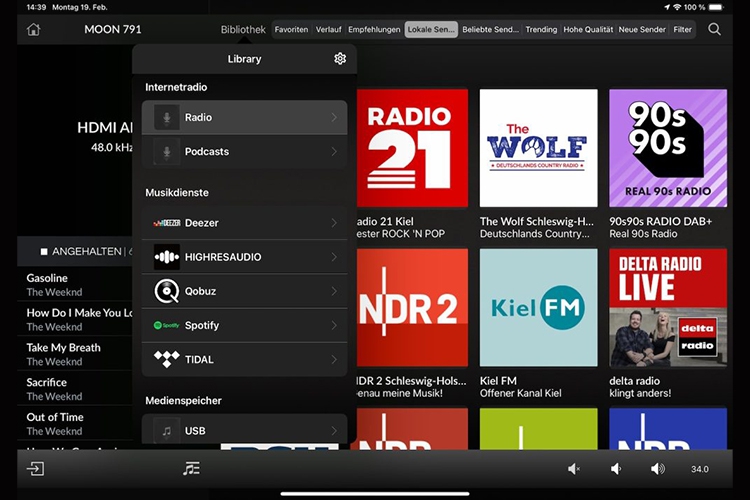
Task: Click the Deezer logo icon
Action: point(166,223)
